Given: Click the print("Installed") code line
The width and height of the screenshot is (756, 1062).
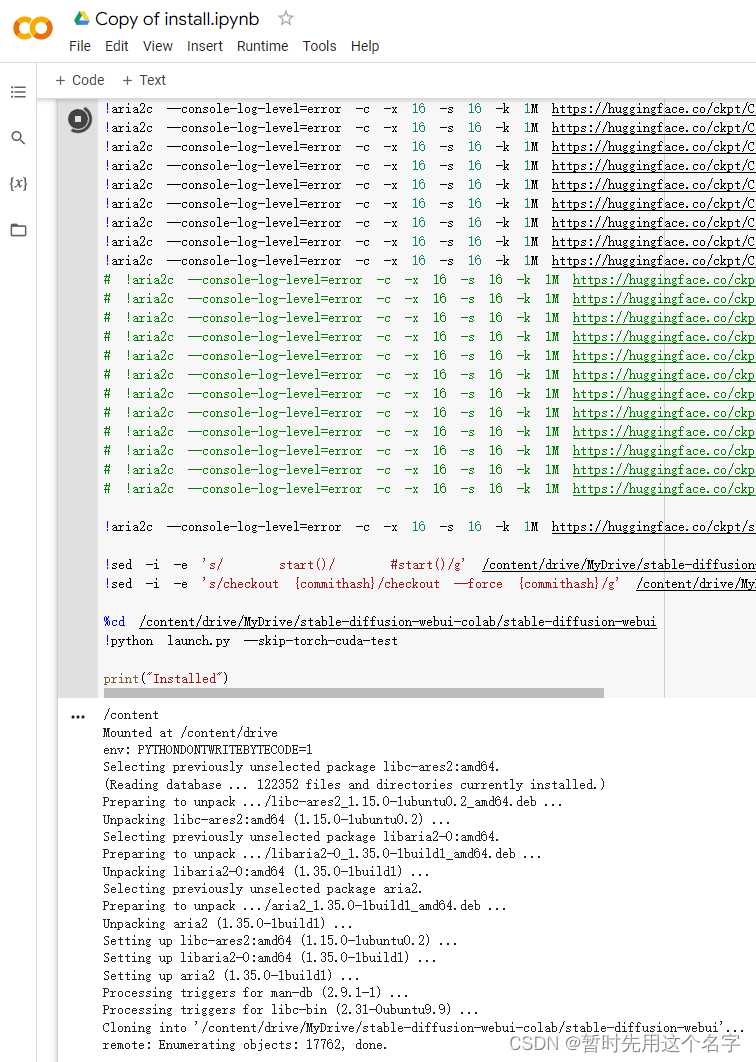Looking at the screenshot, I should click(x=166, y=679).
